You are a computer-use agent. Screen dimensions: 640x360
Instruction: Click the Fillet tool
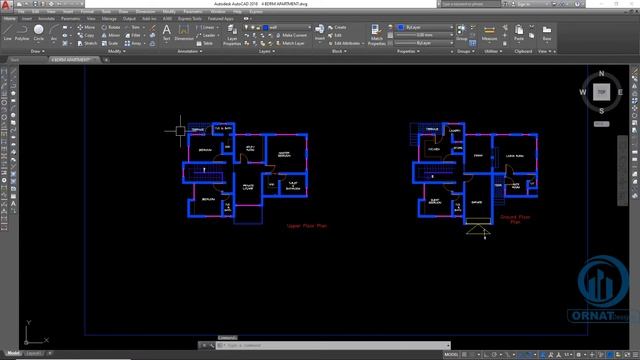(x=133, y=35)
